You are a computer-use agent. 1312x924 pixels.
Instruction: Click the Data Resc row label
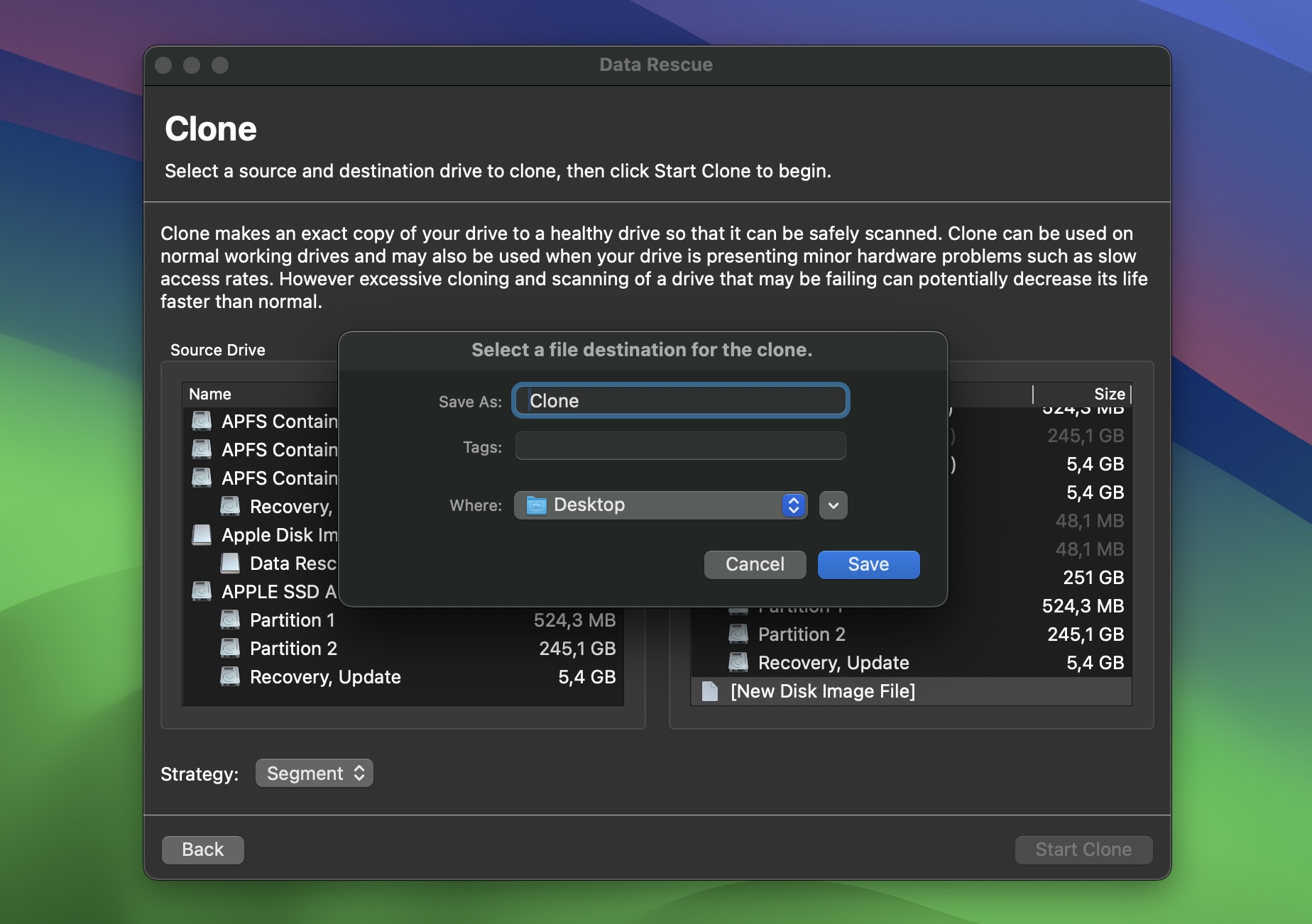(293, 563)
